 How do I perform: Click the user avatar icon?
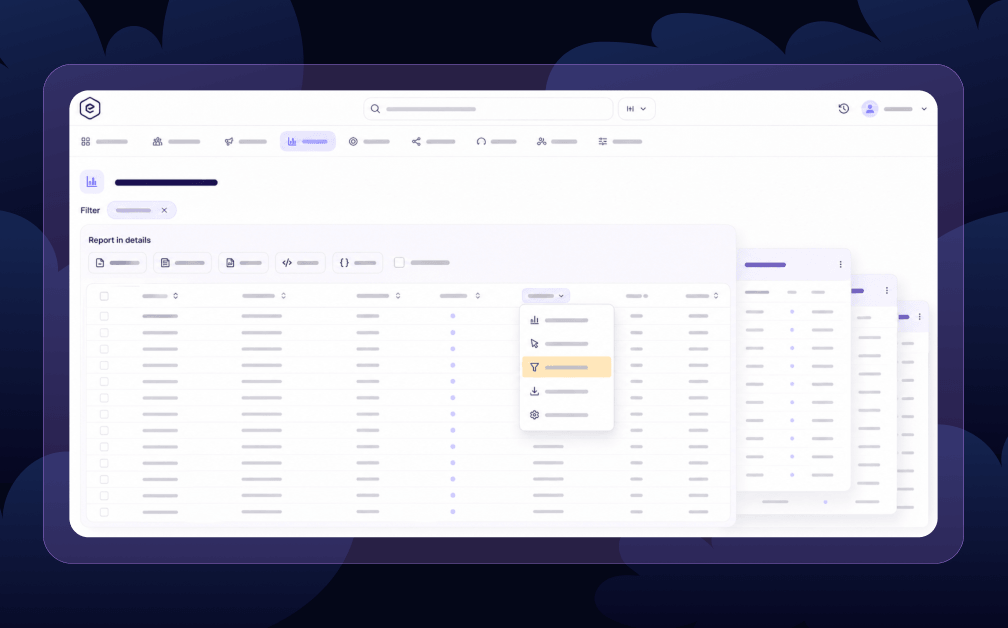point(870,109)
